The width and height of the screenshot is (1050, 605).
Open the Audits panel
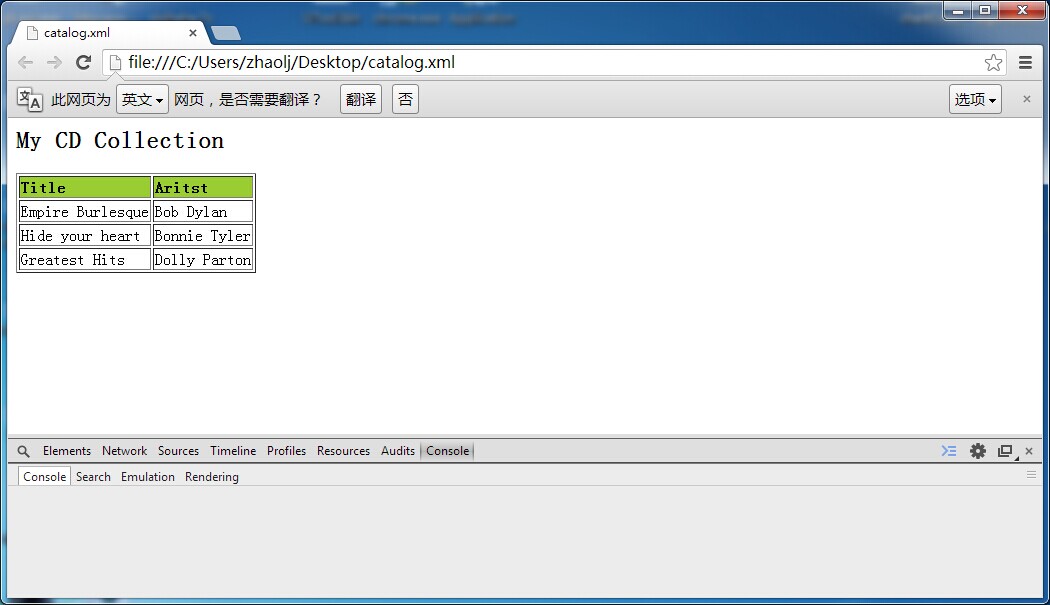(x=398, y=451)
